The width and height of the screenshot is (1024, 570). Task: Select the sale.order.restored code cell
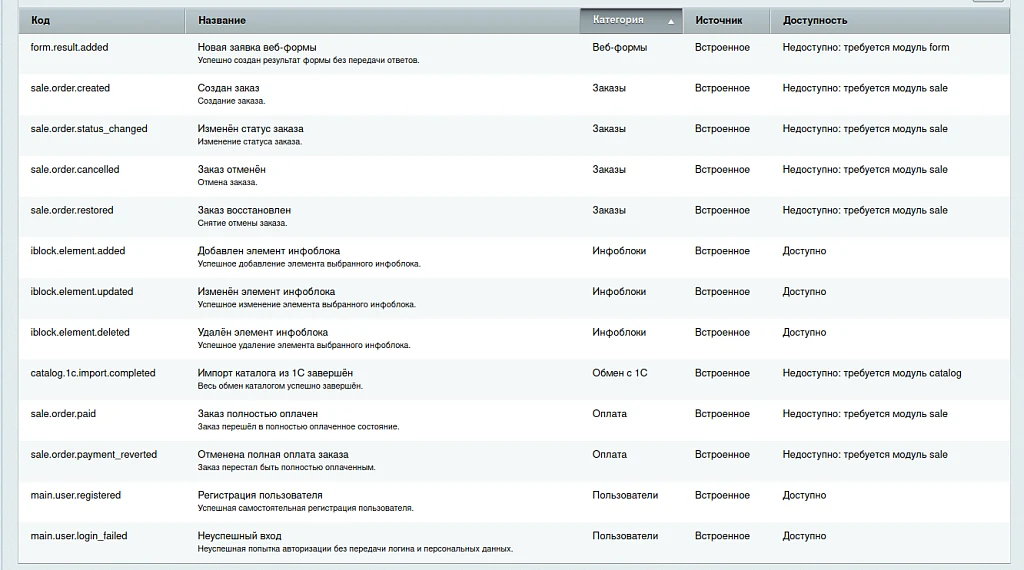[x=72, y=210]
